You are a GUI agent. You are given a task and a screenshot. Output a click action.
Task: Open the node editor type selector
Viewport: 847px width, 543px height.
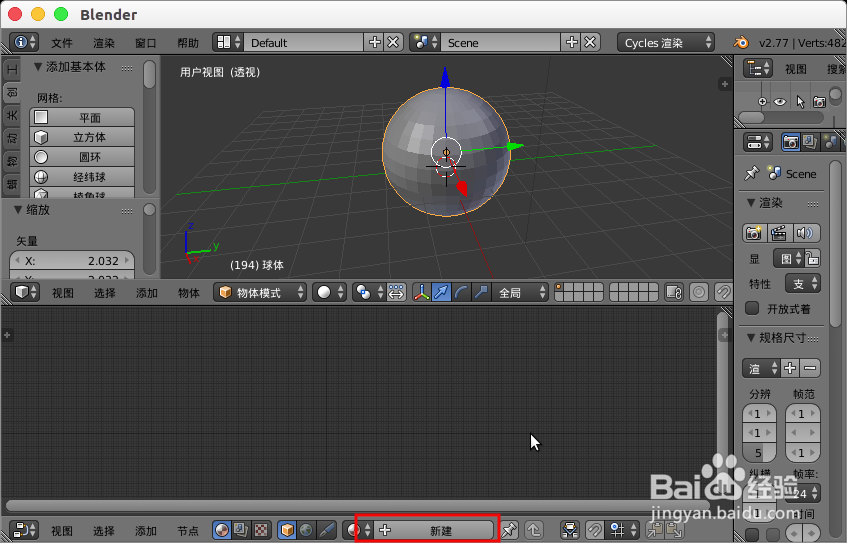pos(24,531)
